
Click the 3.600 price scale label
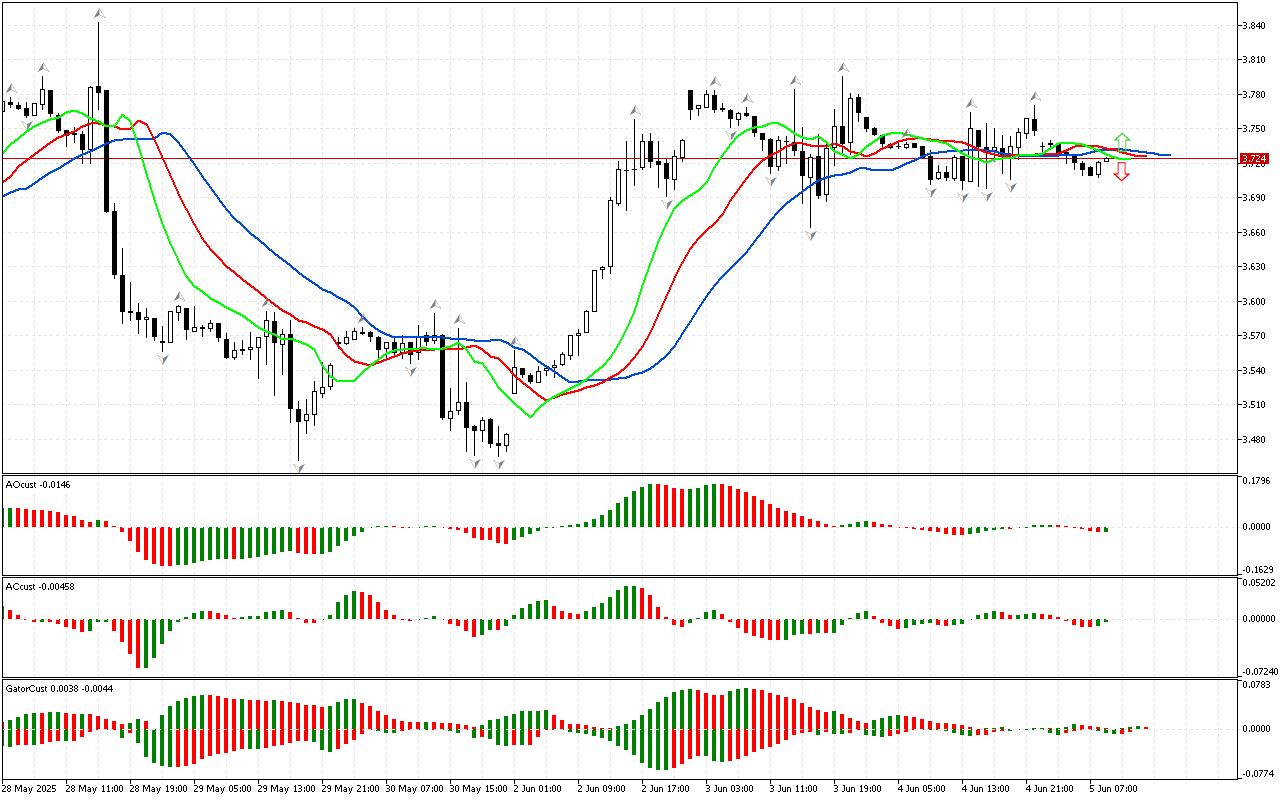point(1254,301)
